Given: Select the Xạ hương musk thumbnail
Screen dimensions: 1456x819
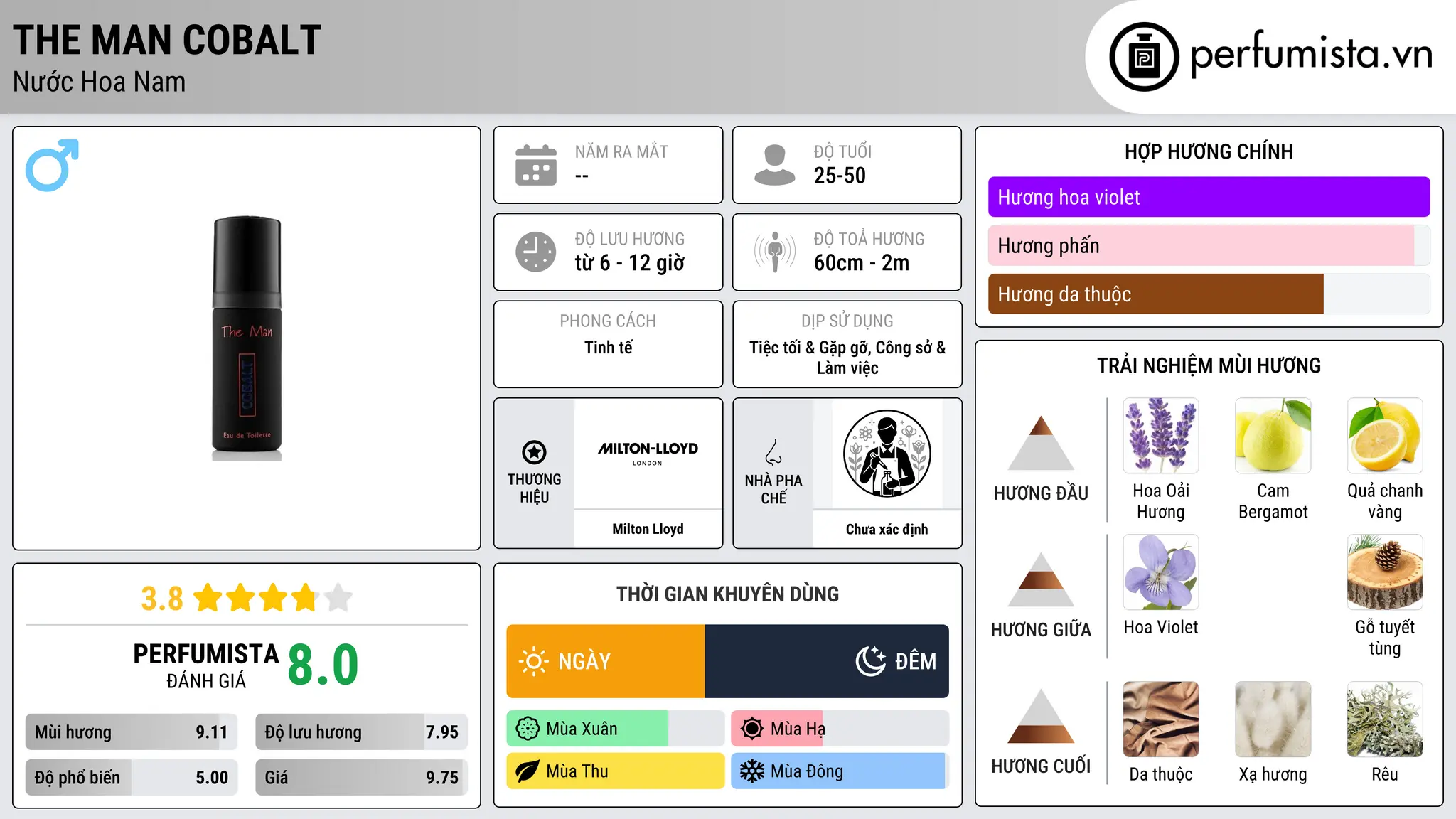Looking at the screenshot, I should click(1273, 719).
